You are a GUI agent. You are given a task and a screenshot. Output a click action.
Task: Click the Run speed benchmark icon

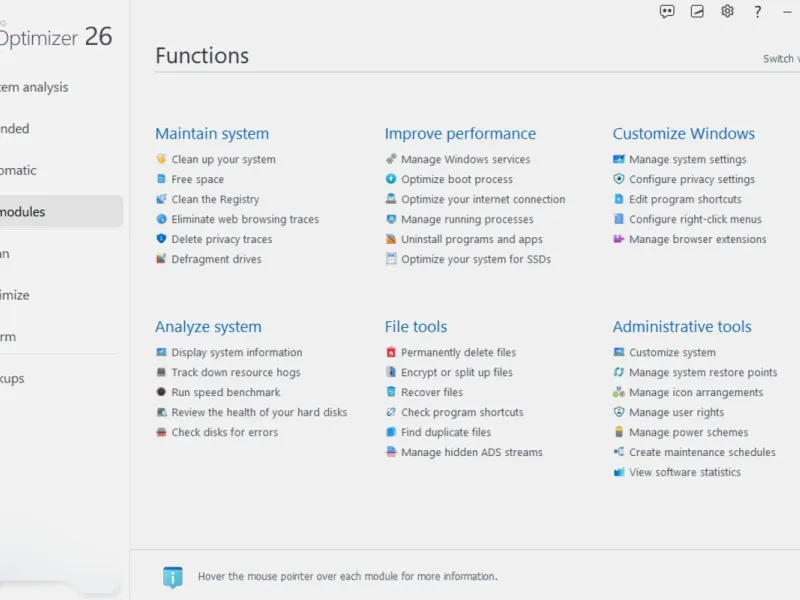162,392
